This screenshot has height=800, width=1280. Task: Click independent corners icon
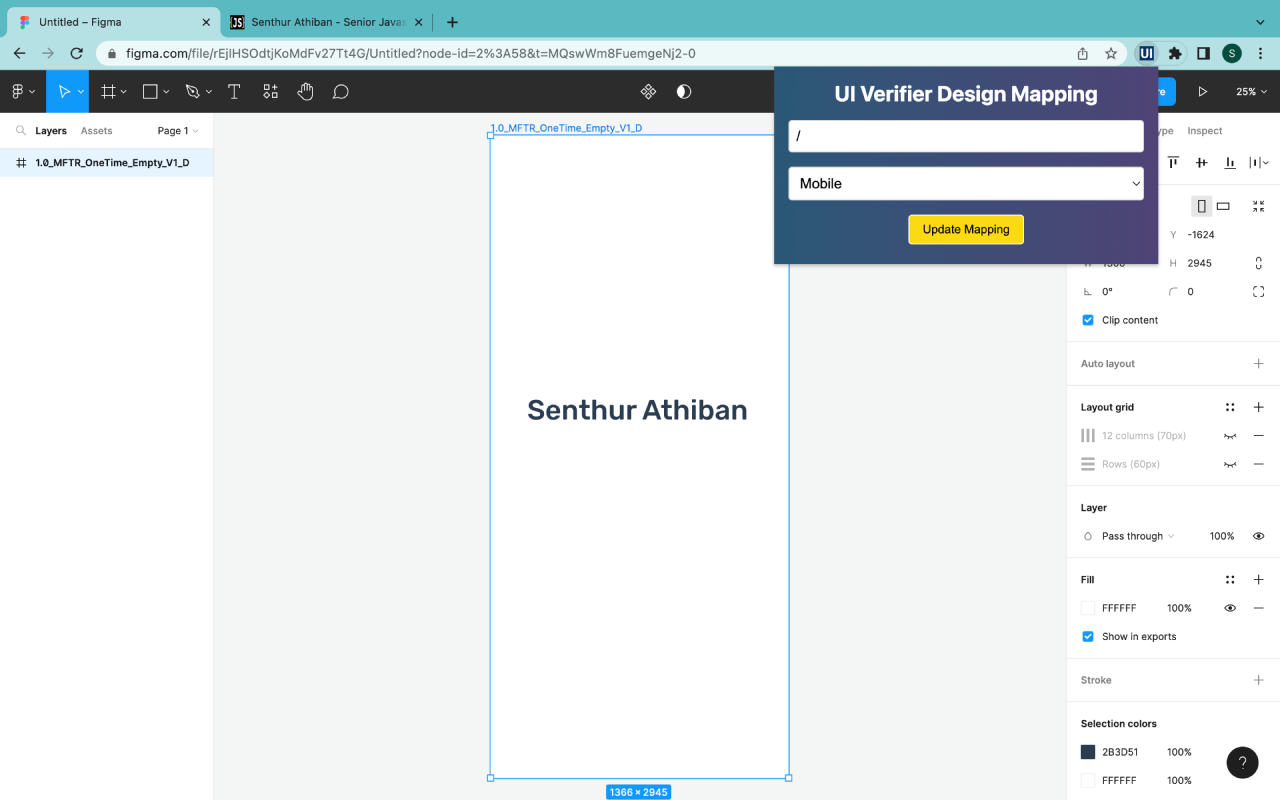pyautogui.click(x=1259, y=292)
